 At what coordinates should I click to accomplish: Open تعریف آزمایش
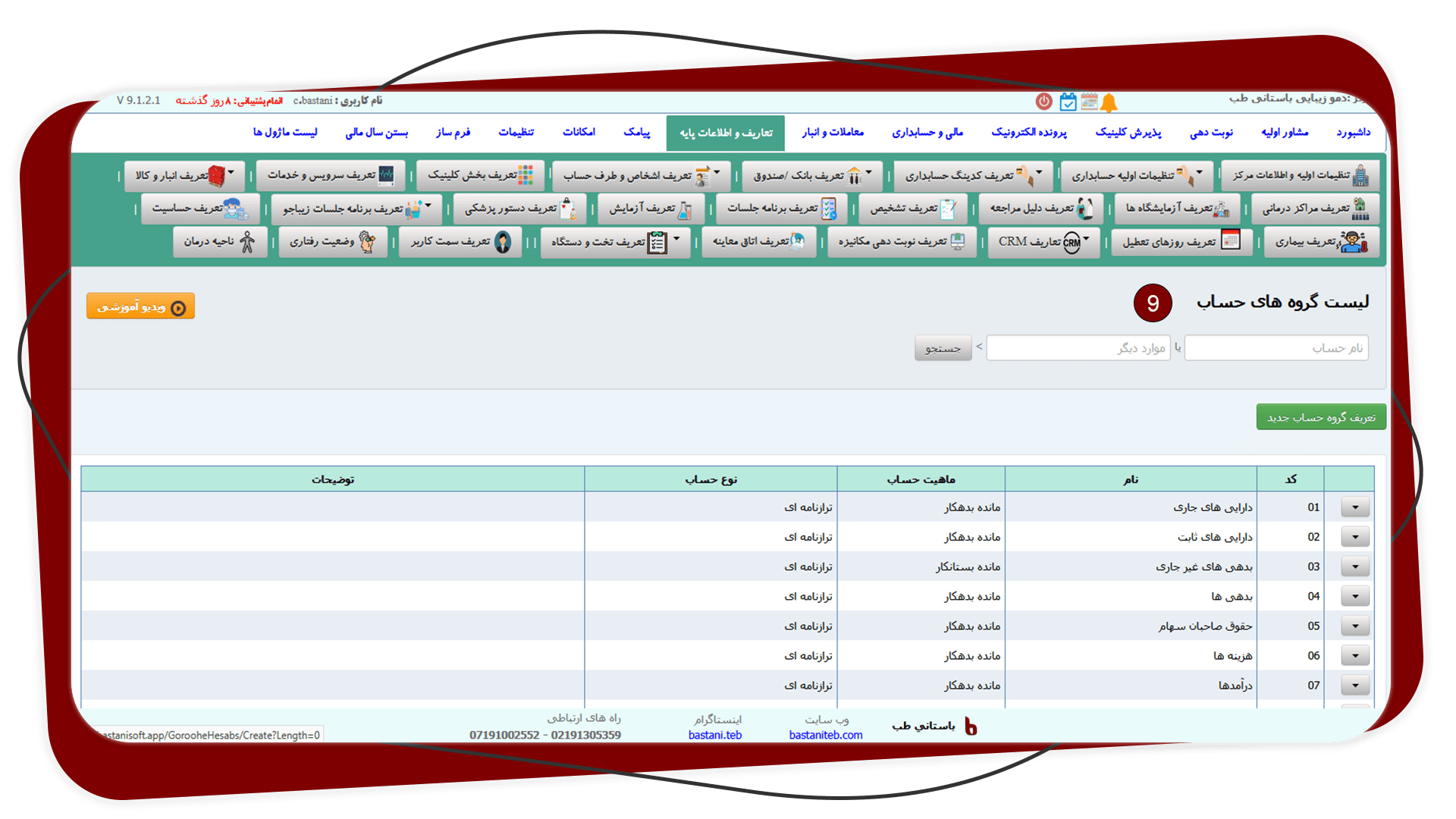tap(651, 209)
